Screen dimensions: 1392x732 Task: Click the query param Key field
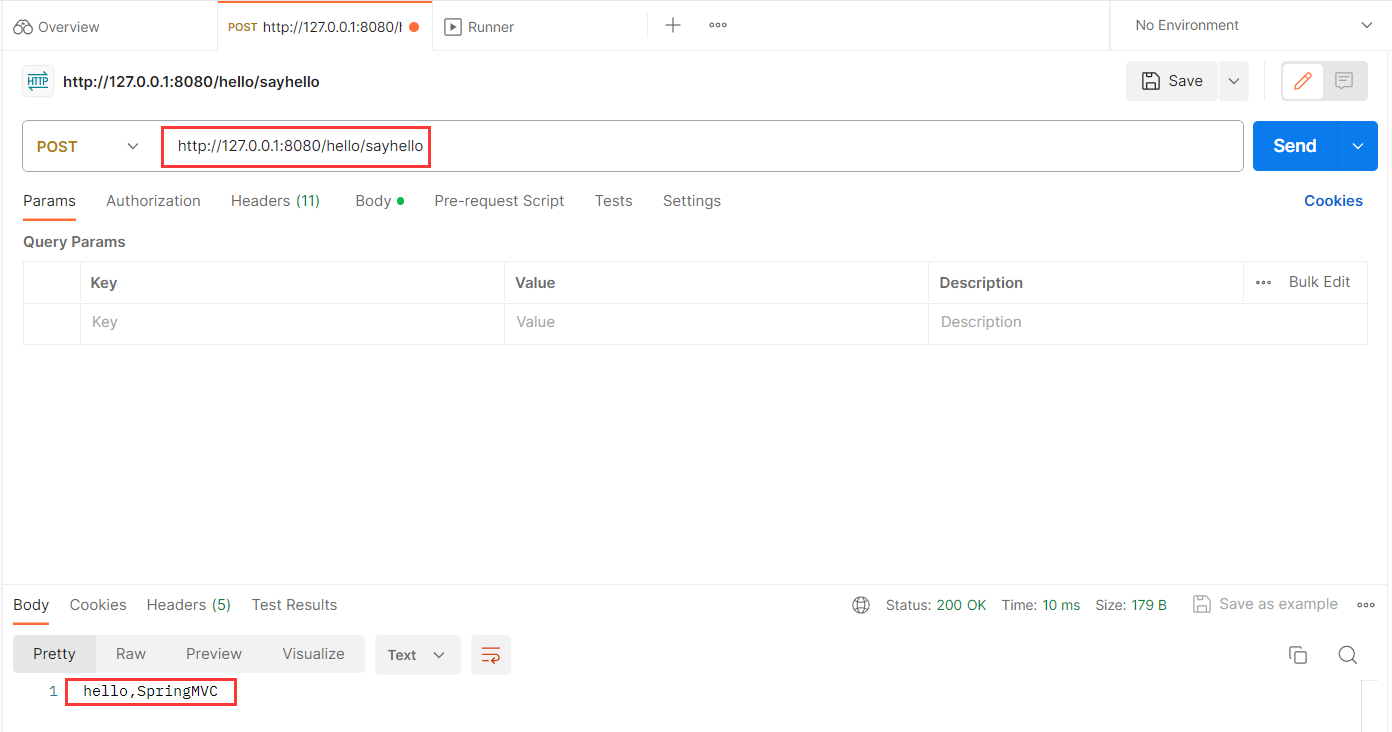tap(292, 322)
